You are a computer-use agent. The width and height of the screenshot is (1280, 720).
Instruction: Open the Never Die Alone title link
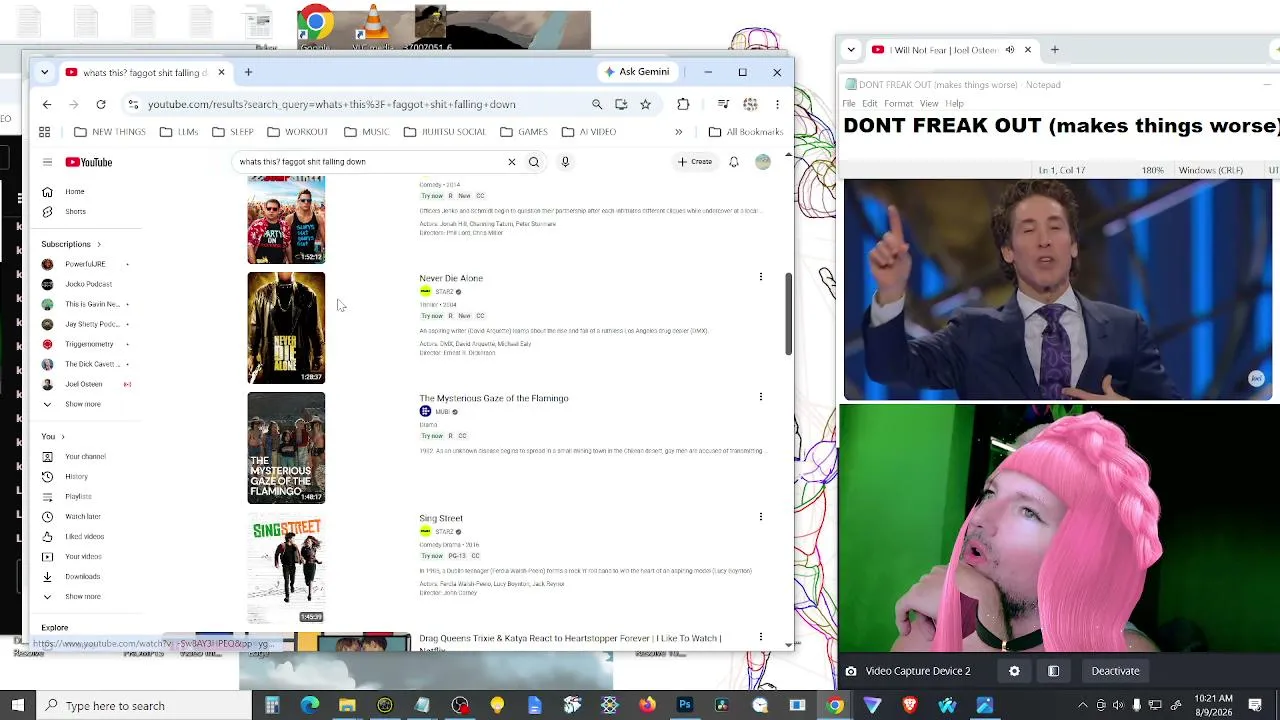(x=451, y=278)
